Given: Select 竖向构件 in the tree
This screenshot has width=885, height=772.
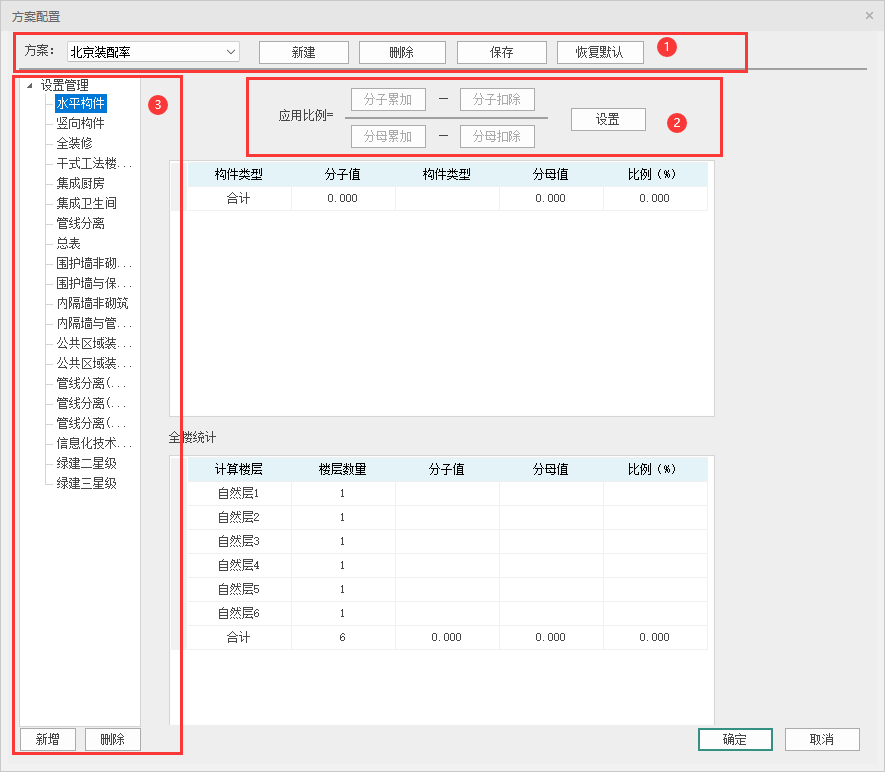Looking at the screenshot, I should 80,123.
